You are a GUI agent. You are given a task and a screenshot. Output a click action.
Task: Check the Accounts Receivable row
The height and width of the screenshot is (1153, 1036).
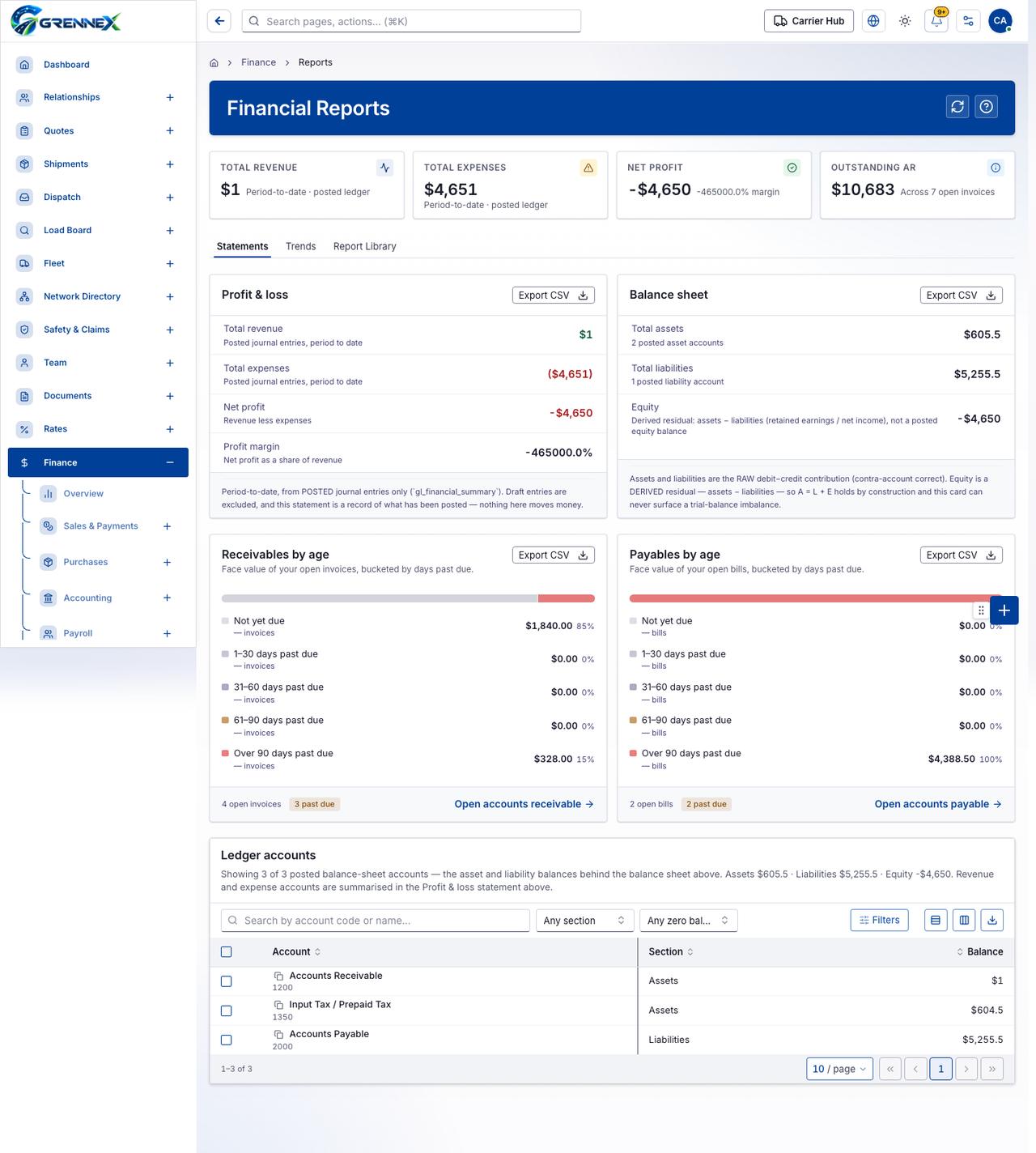[227, 981]
